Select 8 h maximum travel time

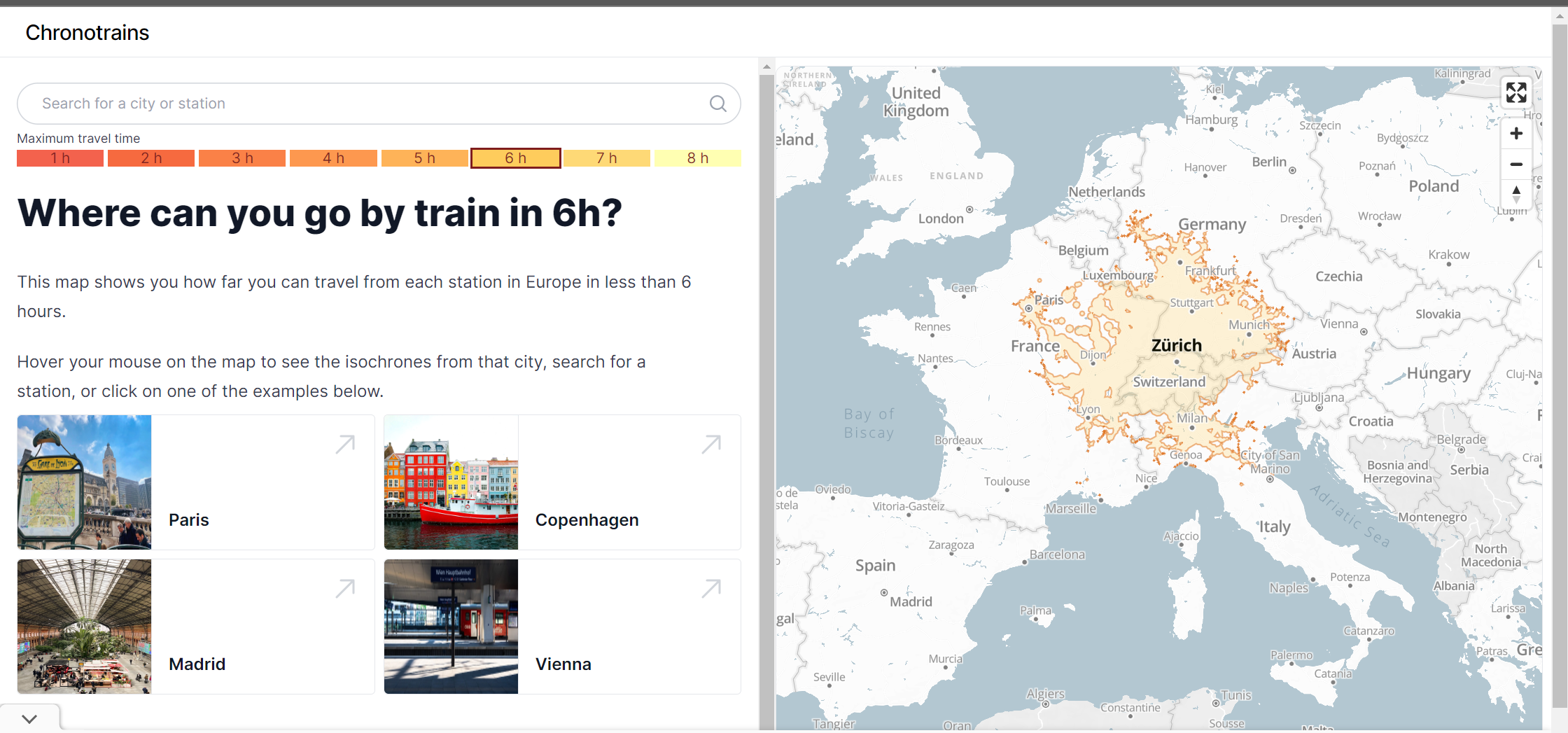(697, 158)
